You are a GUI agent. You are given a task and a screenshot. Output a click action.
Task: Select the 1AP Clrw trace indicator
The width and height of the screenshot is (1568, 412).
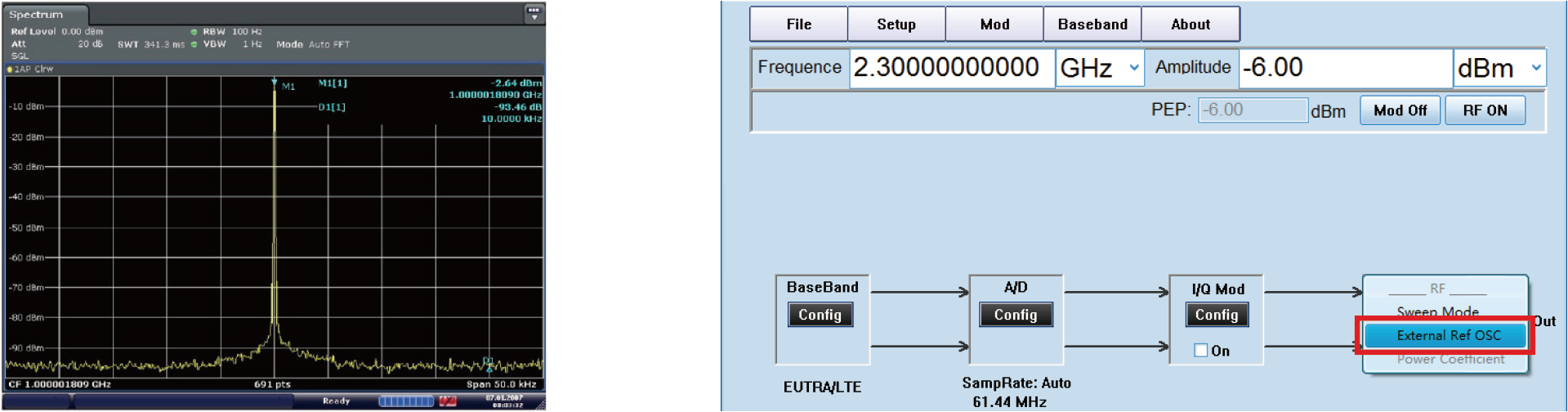(30, 69)
